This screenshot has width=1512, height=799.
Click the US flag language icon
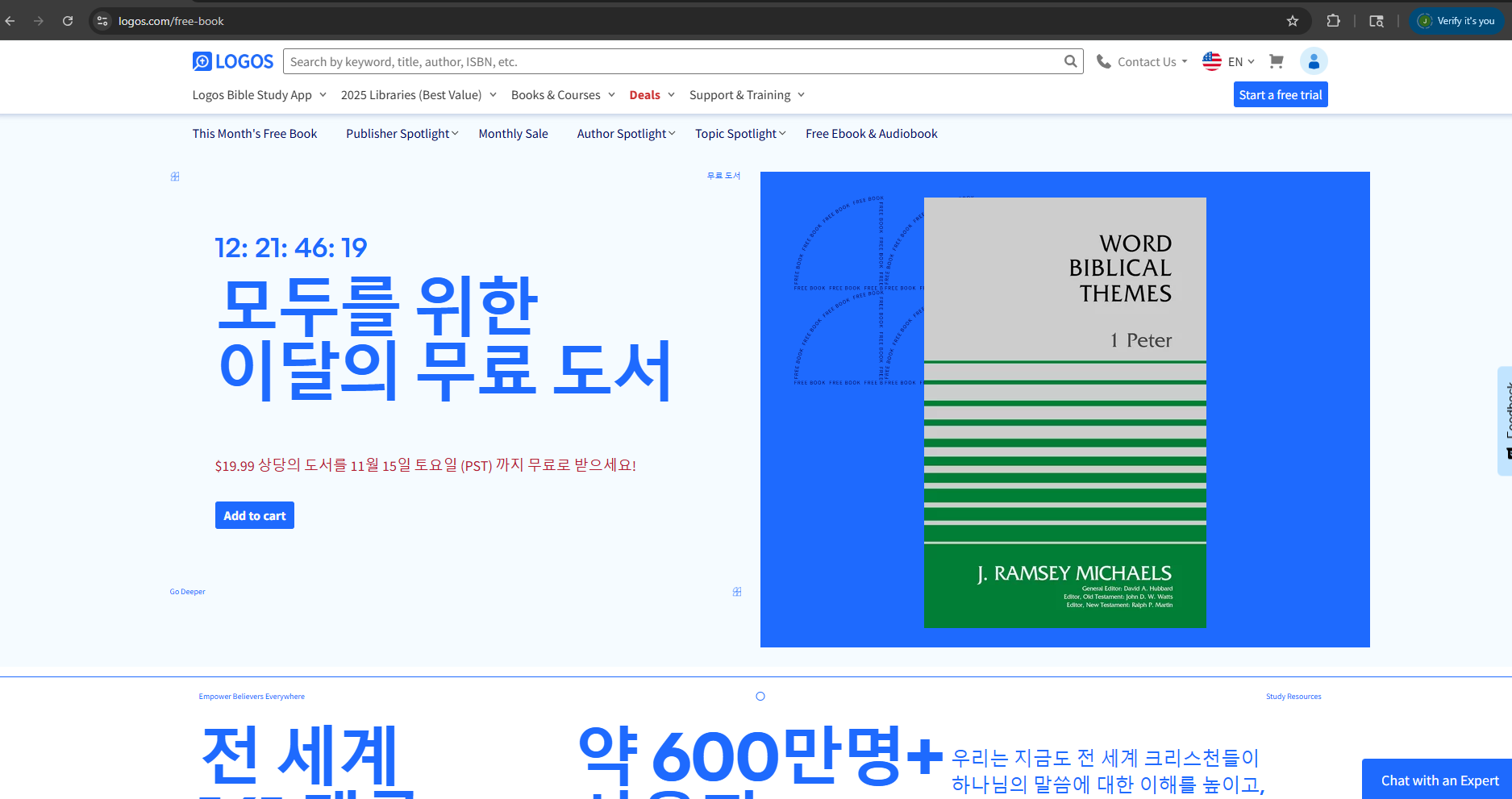point(1212,61)
